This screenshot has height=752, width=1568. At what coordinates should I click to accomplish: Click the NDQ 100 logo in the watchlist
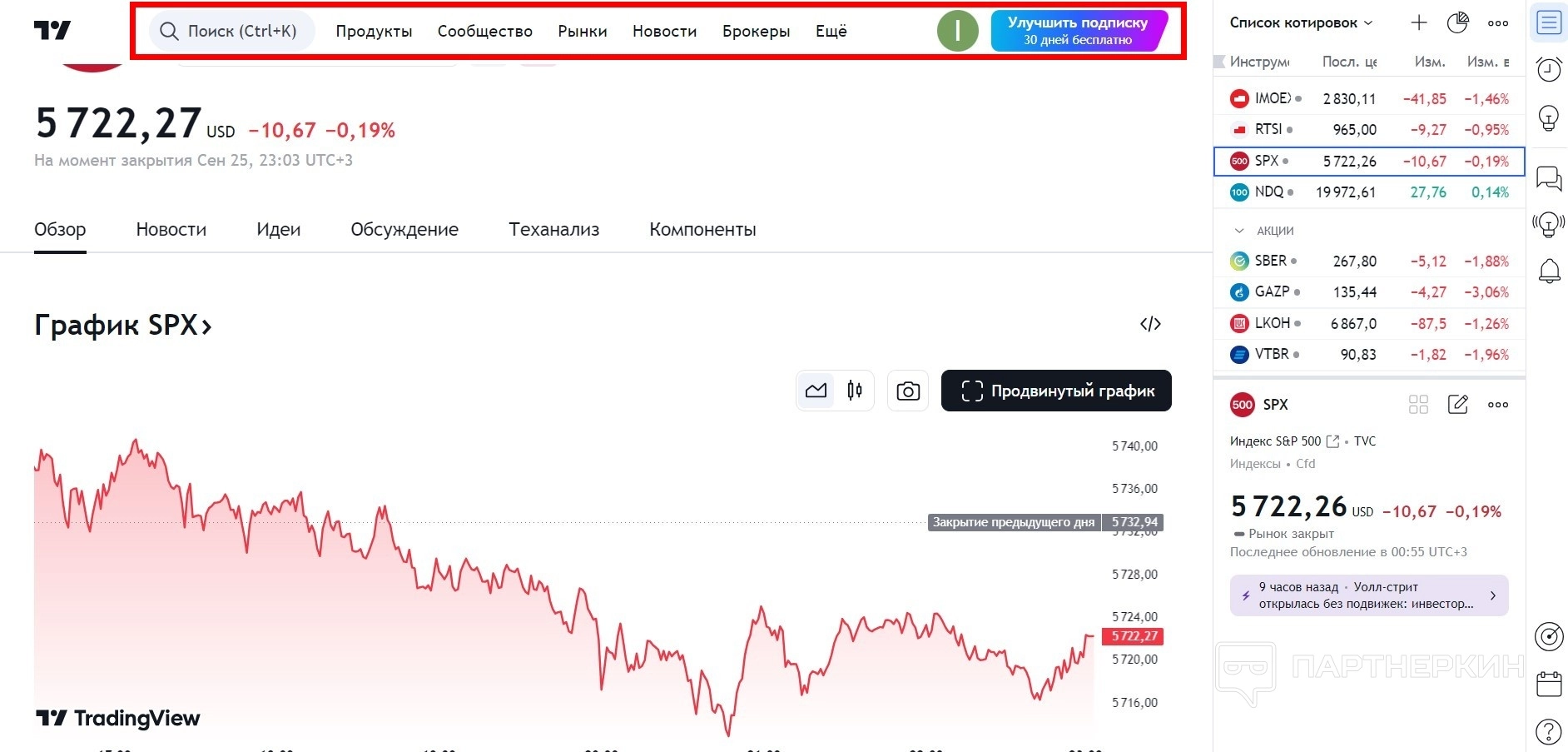(1239, 192)
